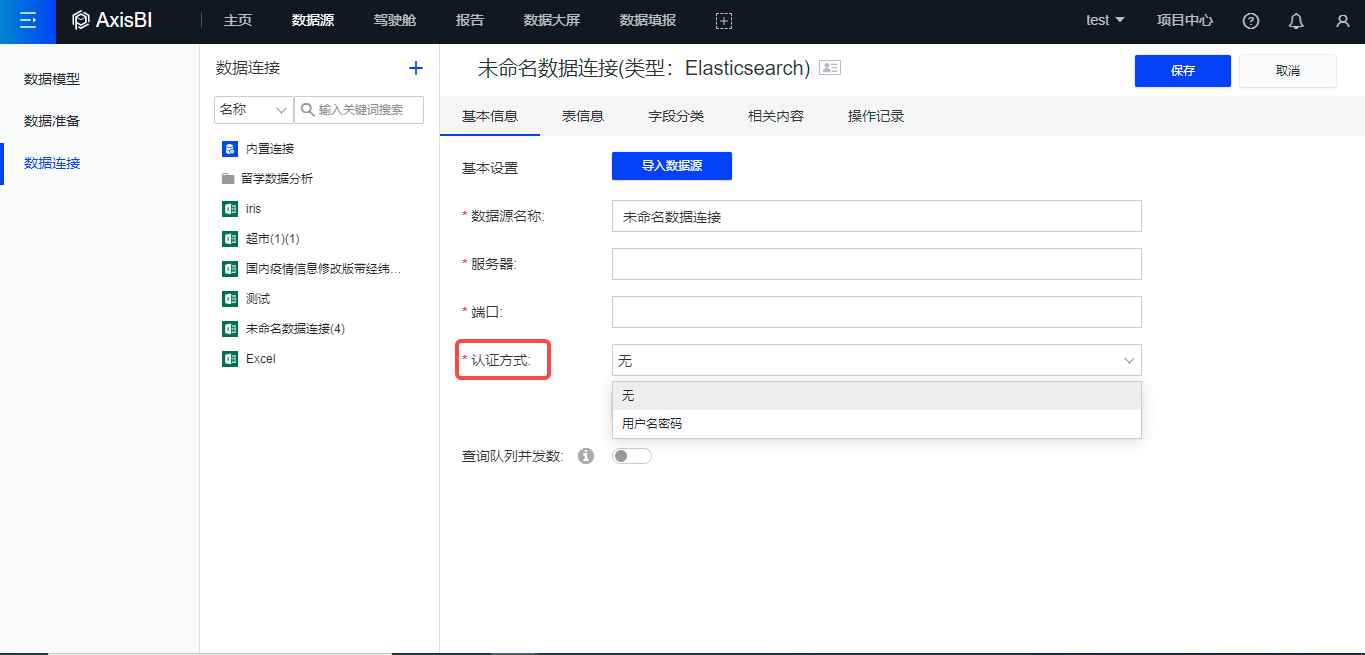Switch to the 表信息 tab
The width and height of the screenshot is (1365, 655).
(583, 116)
